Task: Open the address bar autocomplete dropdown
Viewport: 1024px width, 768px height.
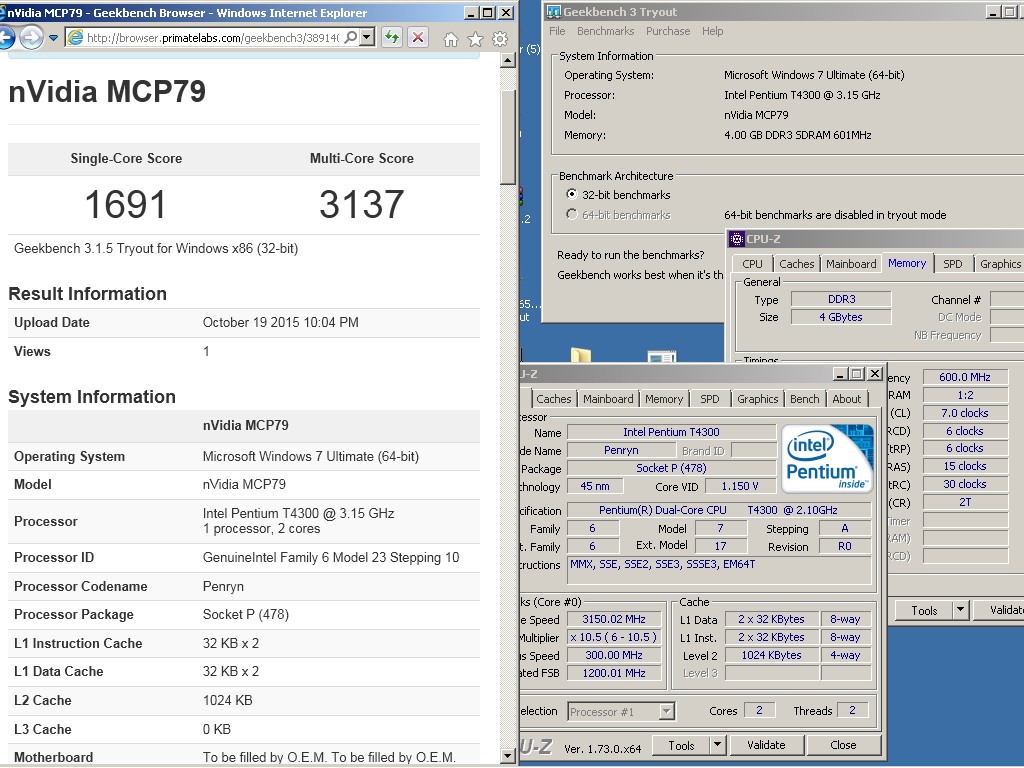Action: 368,38
